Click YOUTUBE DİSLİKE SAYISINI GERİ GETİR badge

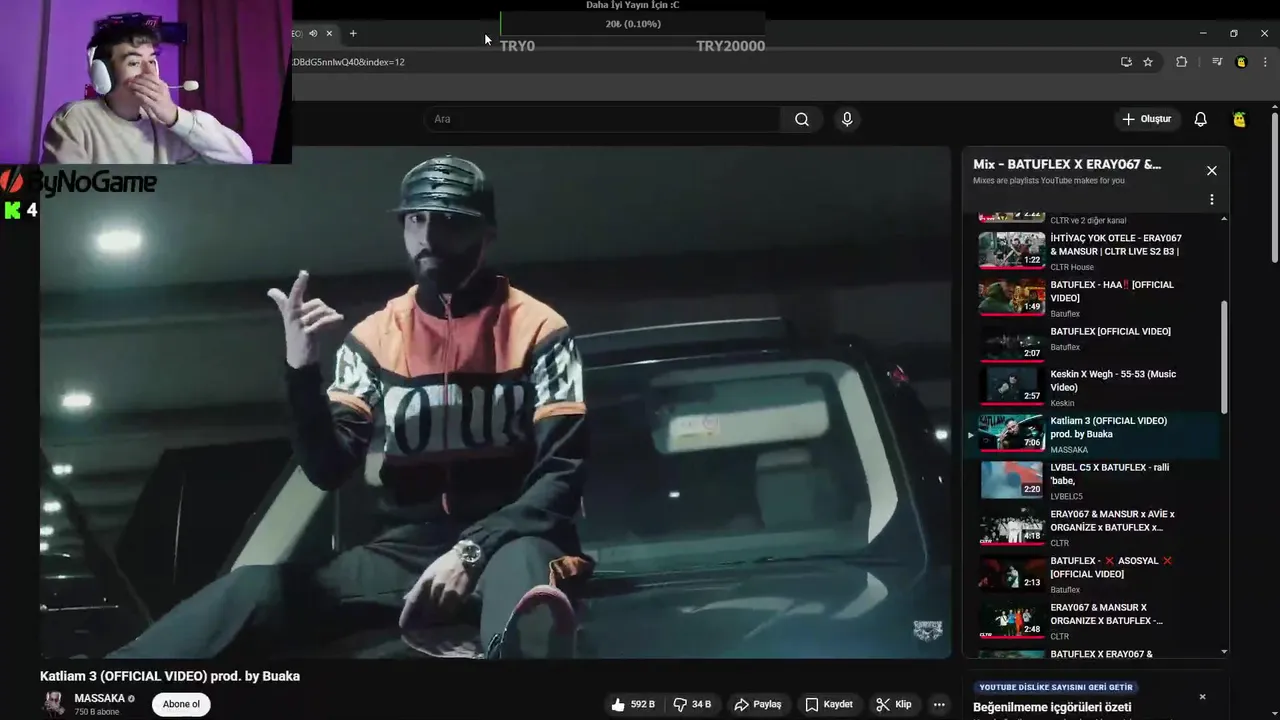tap(1056, 688)
